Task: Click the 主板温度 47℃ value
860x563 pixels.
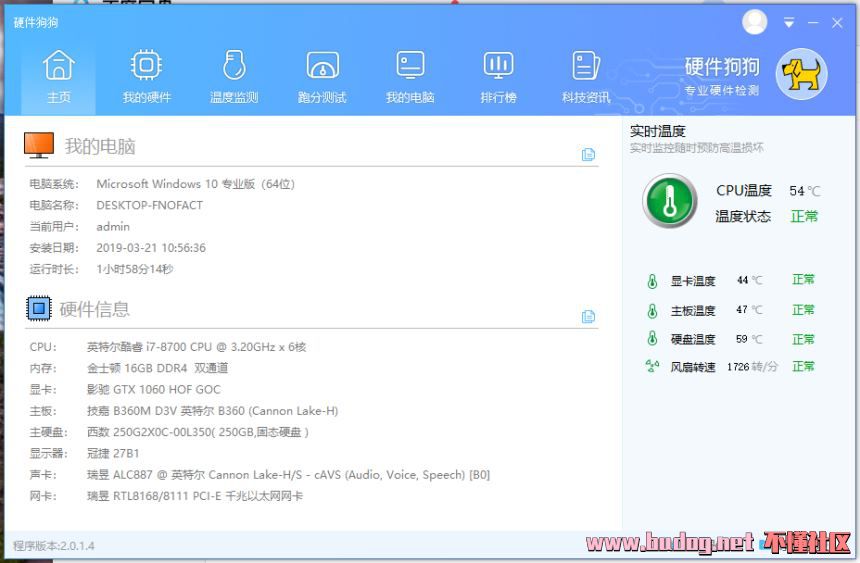Action: 749,310
